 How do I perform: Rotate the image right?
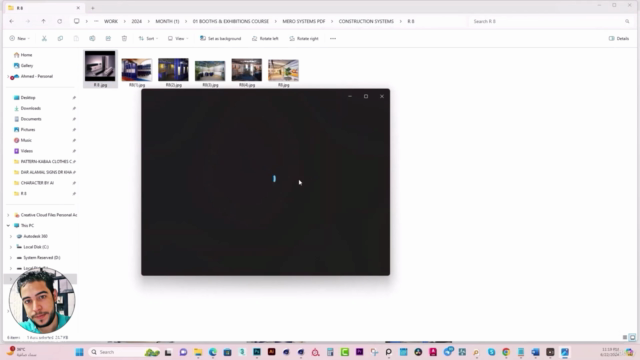(304, 38)
